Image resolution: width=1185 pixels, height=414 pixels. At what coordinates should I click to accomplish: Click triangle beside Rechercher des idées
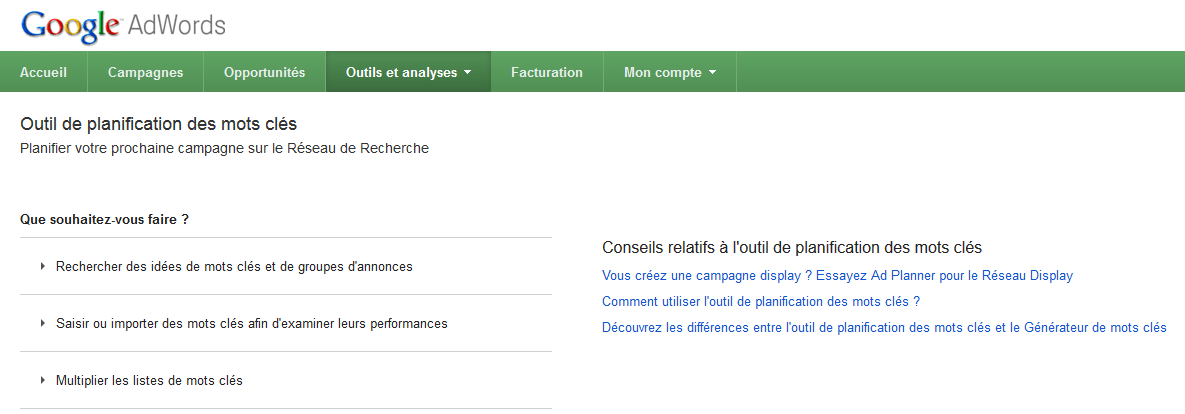[x=43, y=267]
